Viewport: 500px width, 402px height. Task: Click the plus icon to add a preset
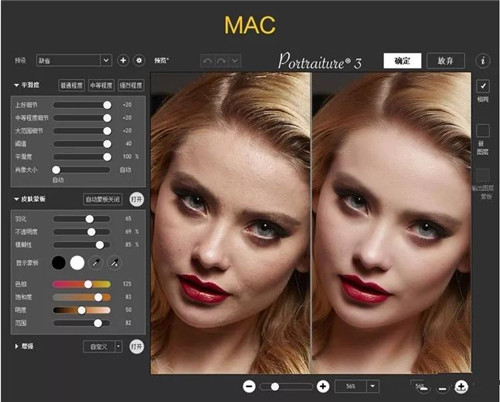pos(123,61)
